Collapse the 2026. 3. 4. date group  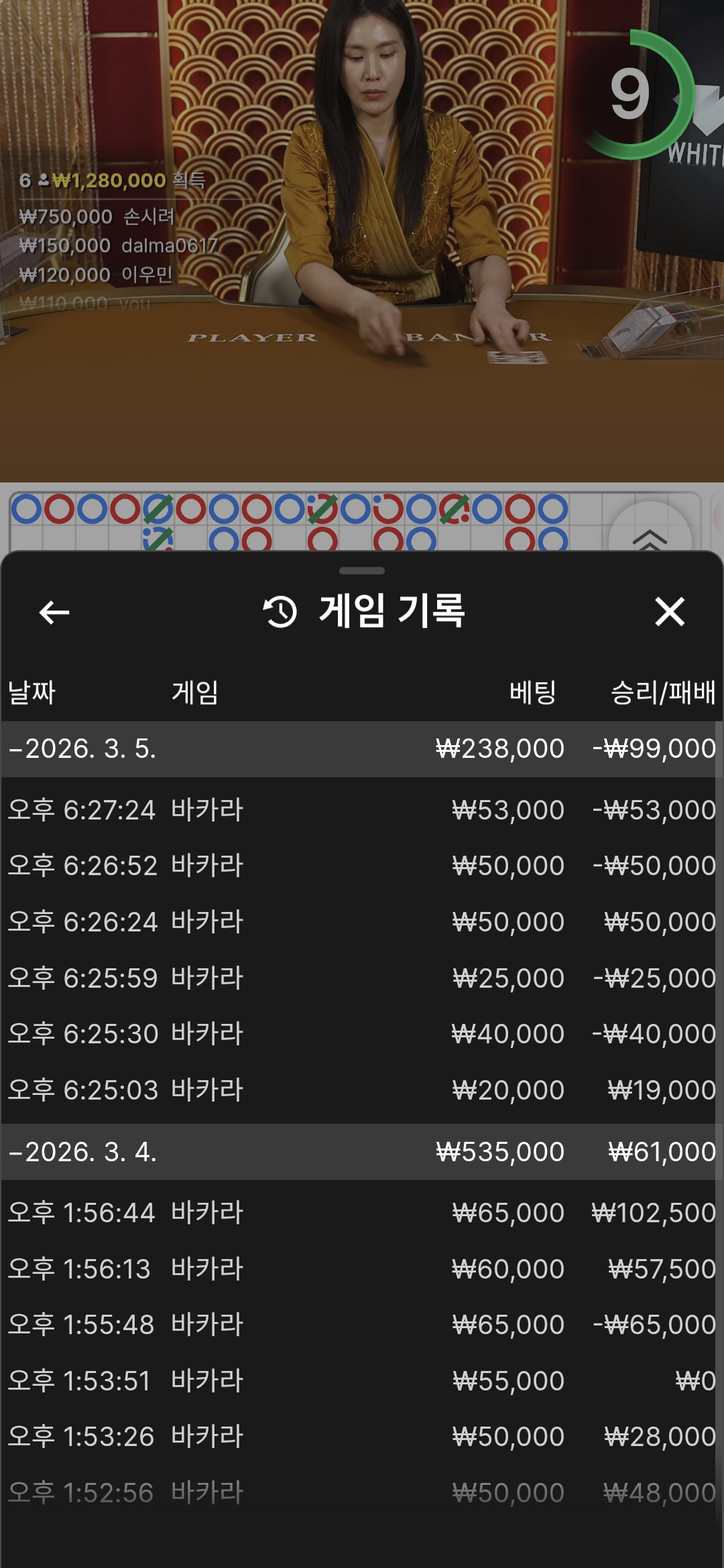click(x=82, y=1152)
